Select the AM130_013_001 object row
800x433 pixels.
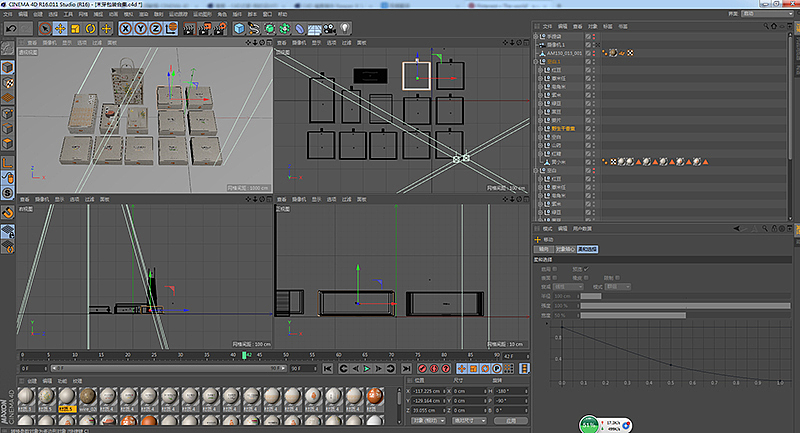(564, 53)
